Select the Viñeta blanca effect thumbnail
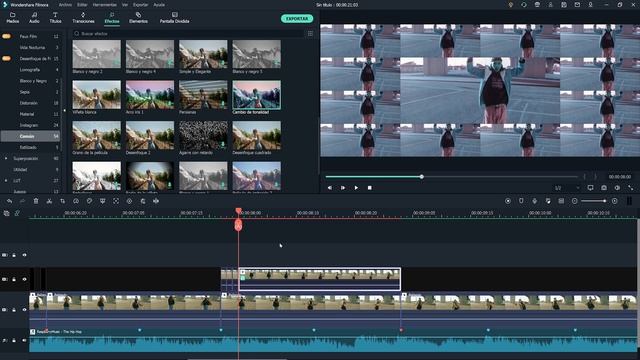 [x=96, y=95]
